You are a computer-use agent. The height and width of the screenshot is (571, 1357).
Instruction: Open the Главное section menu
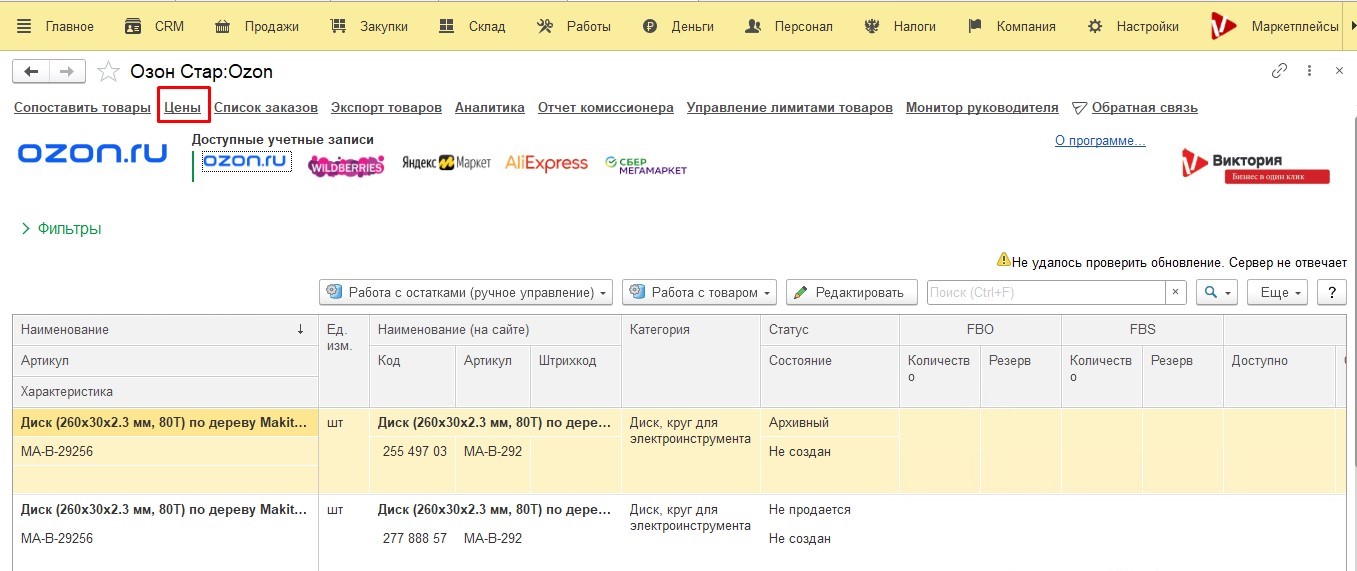pos(55,26)
